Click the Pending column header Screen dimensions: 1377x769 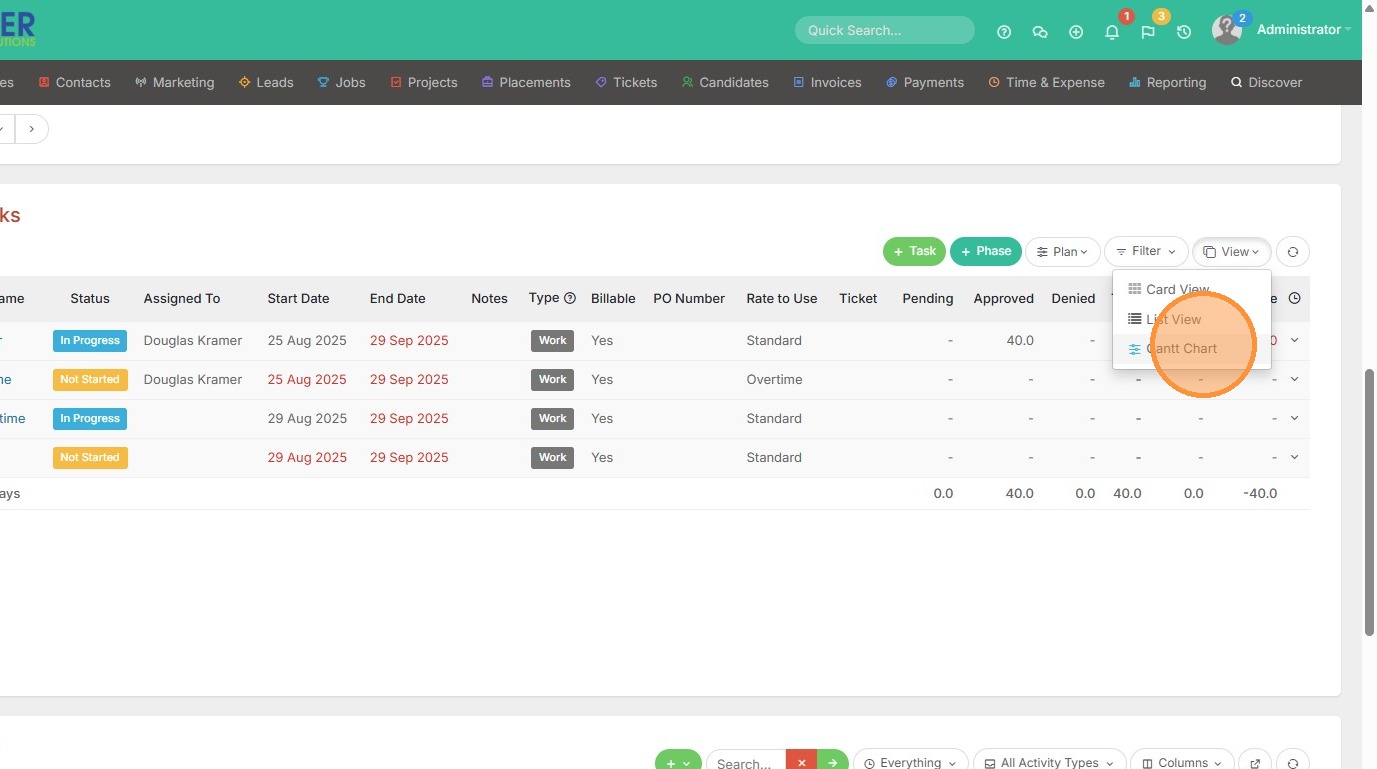click(x=927, y=298)
